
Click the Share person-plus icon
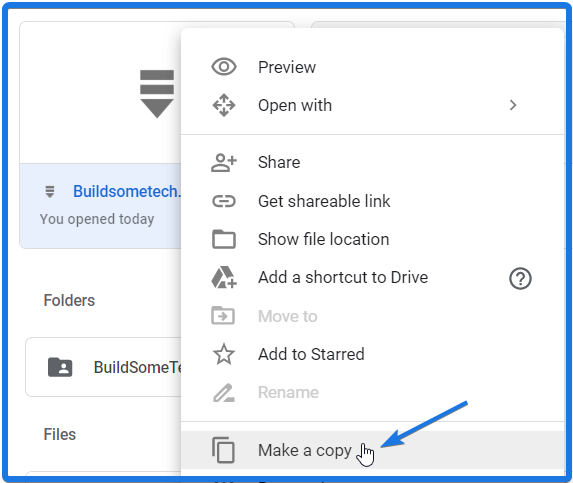pos(224,163)
